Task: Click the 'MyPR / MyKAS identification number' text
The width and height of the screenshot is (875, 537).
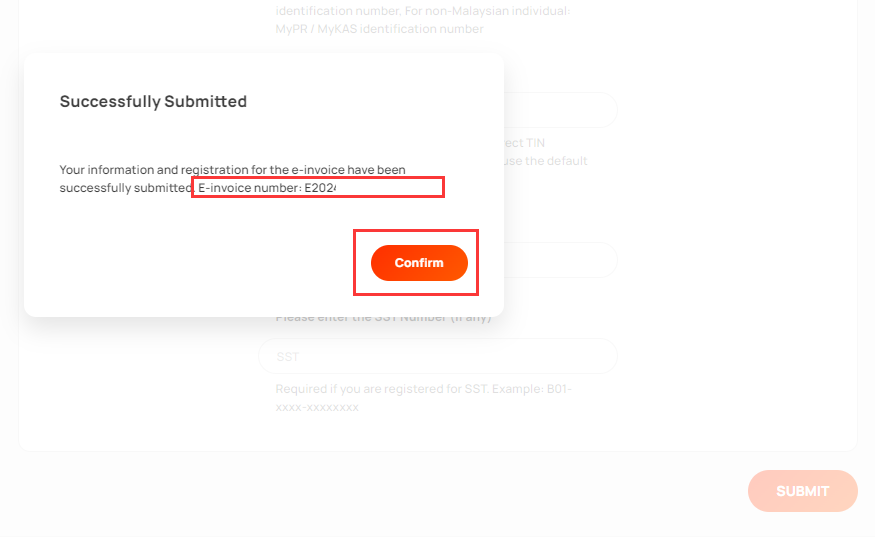Action: (x=379, y=29)
